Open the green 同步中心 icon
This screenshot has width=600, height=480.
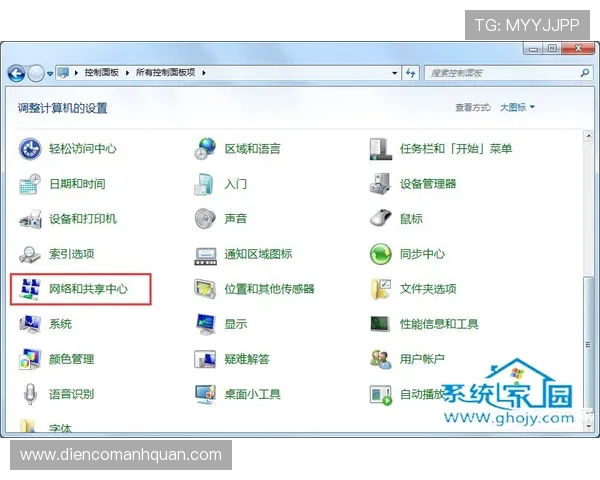tap(381, 254)
